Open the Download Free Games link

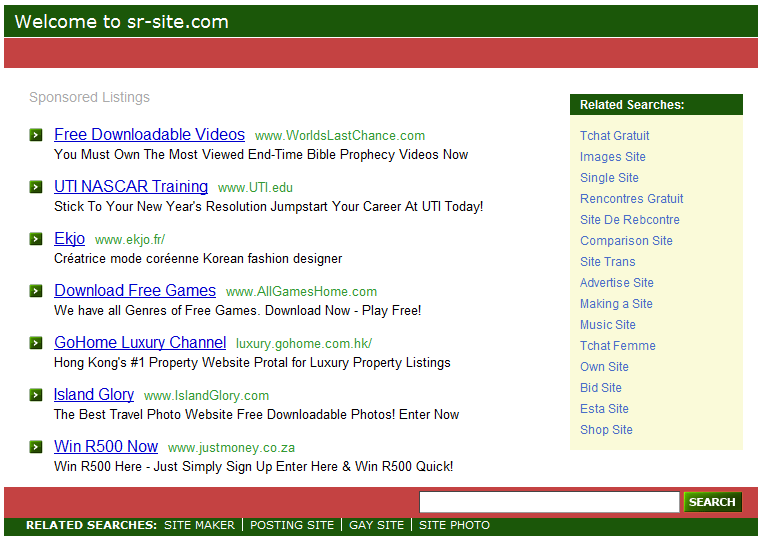[135, 291]
